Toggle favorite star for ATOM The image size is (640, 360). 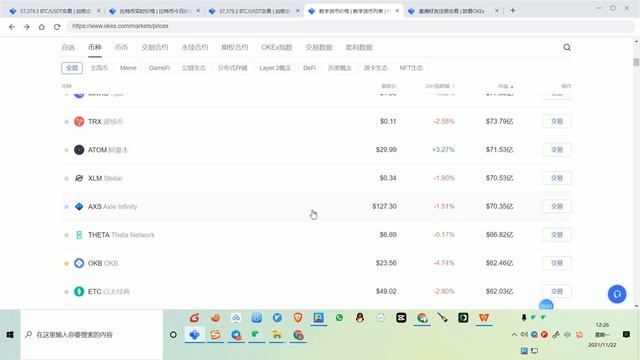pyautogui.click(x=67, y=150)
